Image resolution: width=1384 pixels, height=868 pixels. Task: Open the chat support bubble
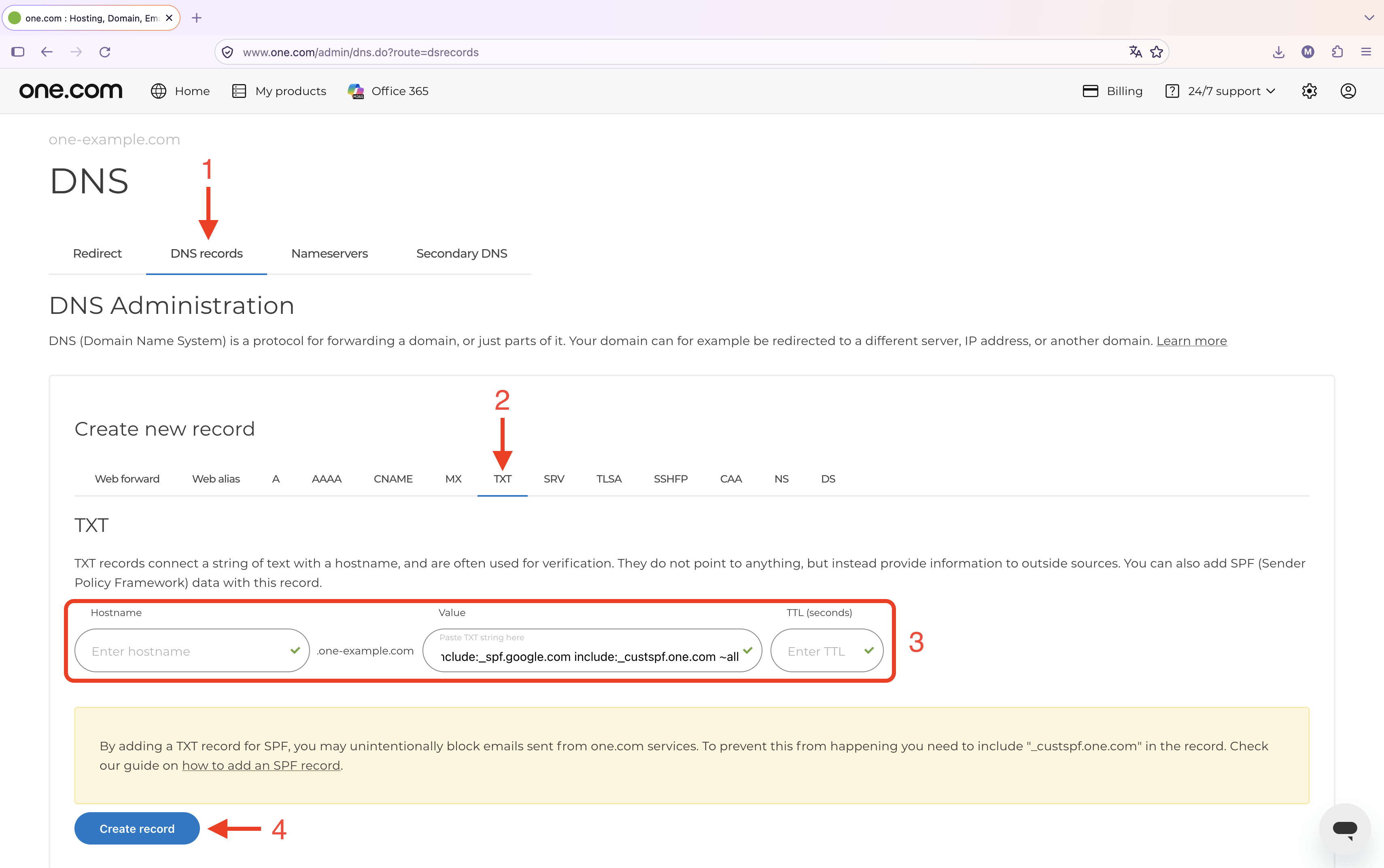[x=1345, y=828]
